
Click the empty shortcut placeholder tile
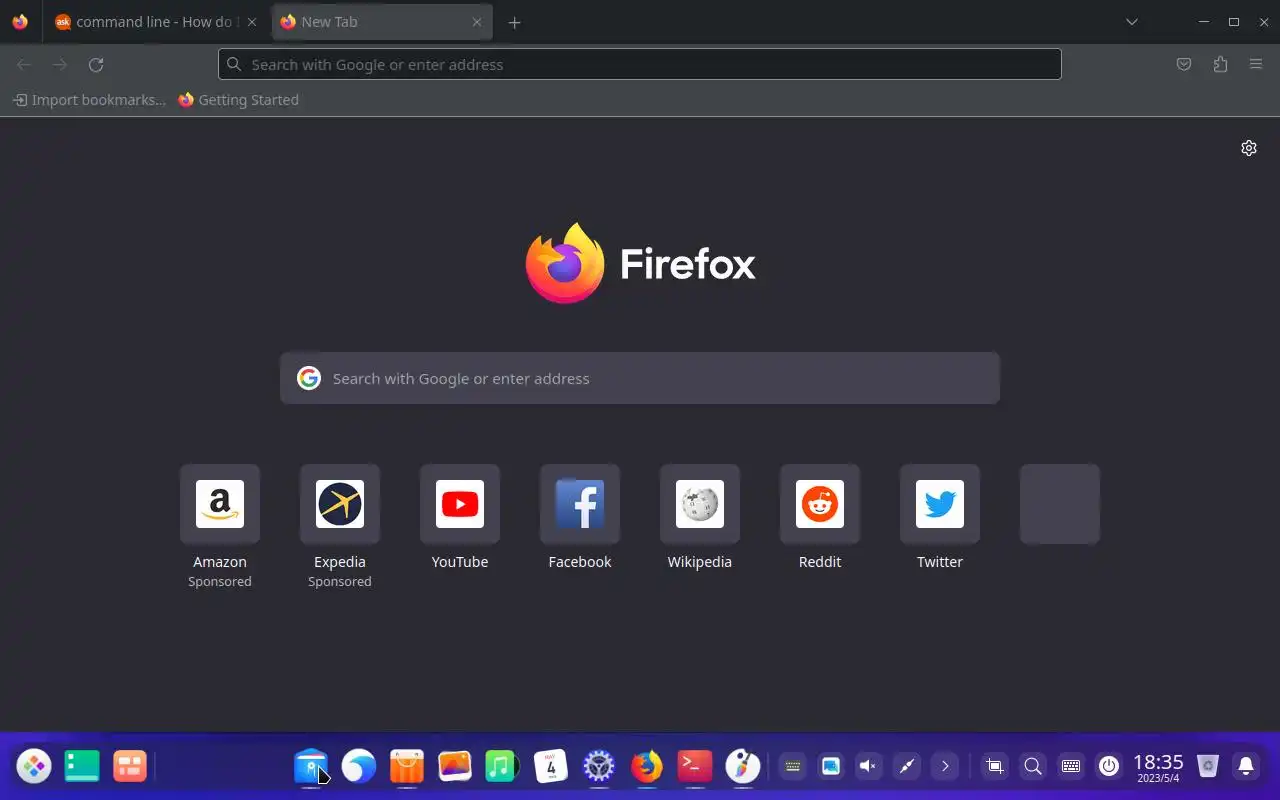(1060, 504)
